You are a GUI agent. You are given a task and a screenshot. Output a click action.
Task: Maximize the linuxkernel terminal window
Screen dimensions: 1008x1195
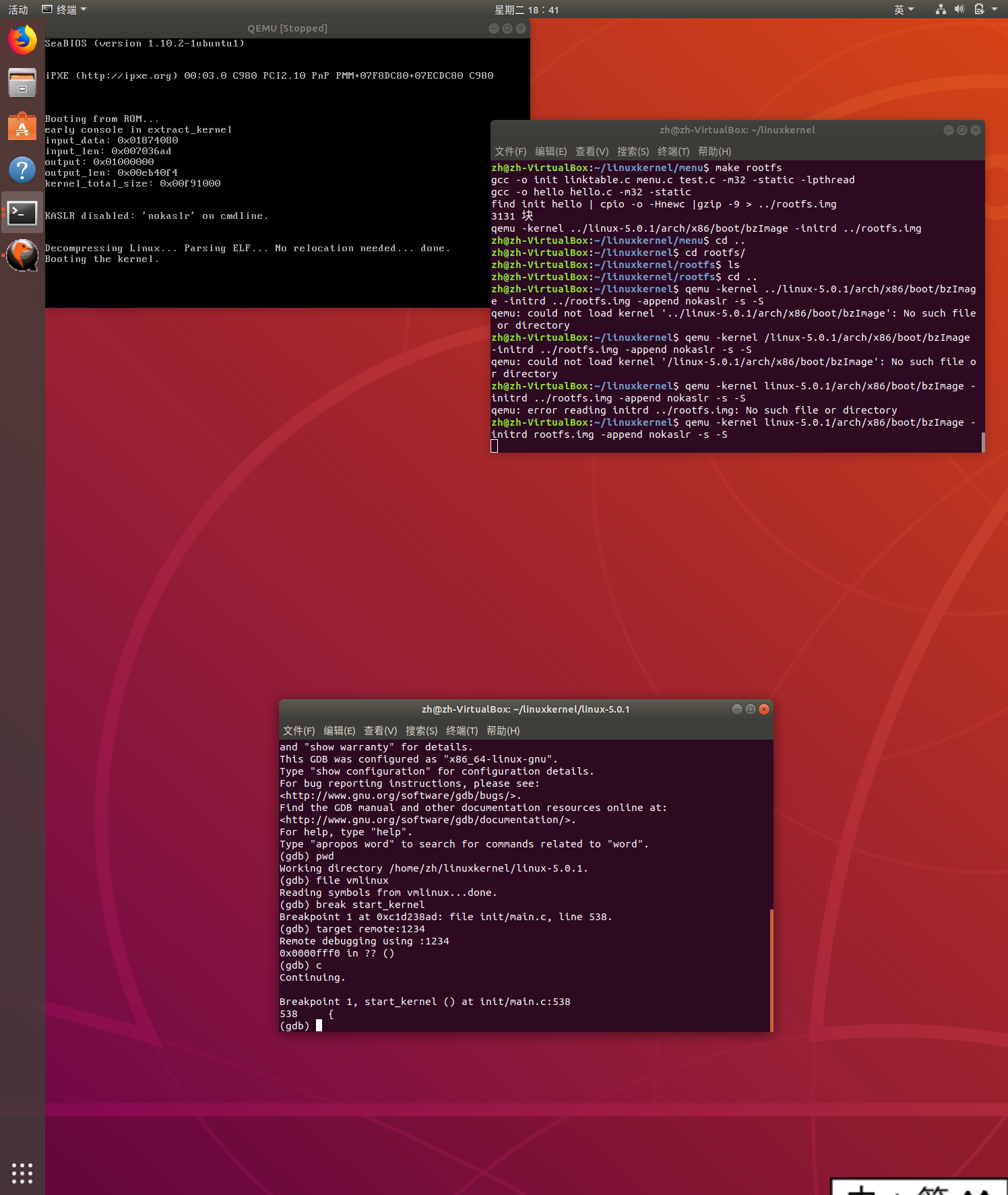[962, 130]
